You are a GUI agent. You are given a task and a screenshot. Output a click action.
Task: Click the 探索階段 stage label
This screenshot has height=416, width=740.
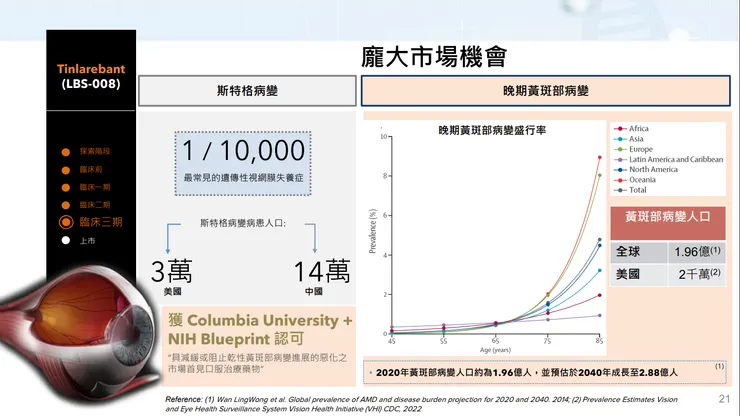[x=94, y=151]
